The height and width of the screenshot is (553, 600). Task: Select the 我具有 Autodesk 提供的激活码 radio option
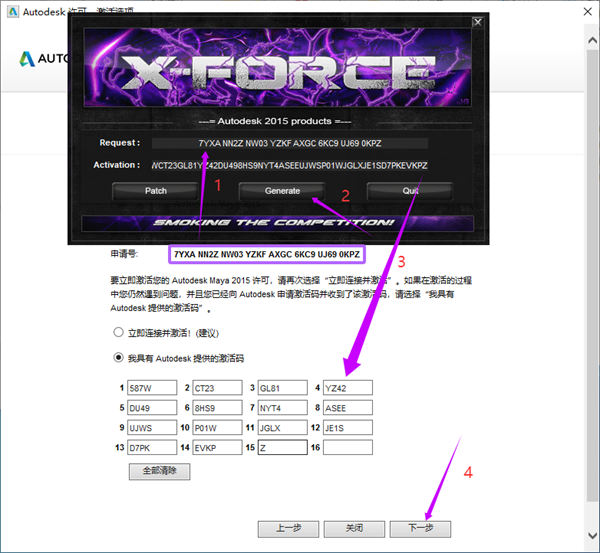click(119, 356)
